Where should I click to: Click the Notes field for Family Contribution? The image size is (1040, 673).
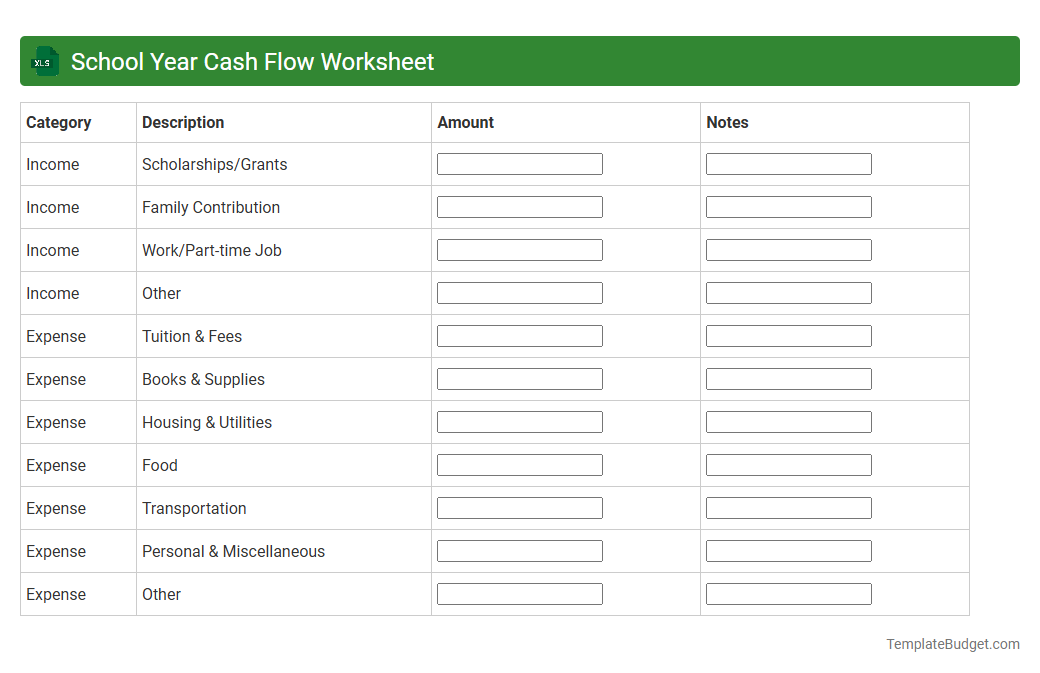[x=788, y=206]
